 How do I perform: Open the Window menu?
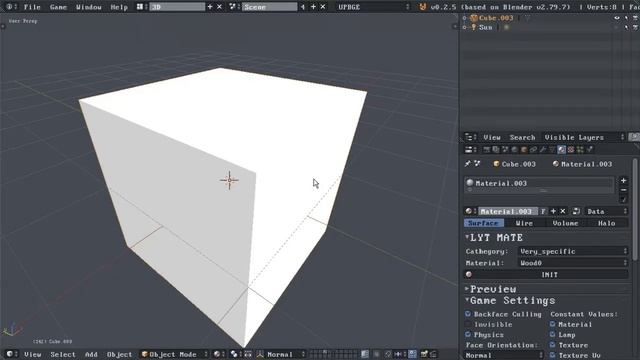click(x=89, y=7)
